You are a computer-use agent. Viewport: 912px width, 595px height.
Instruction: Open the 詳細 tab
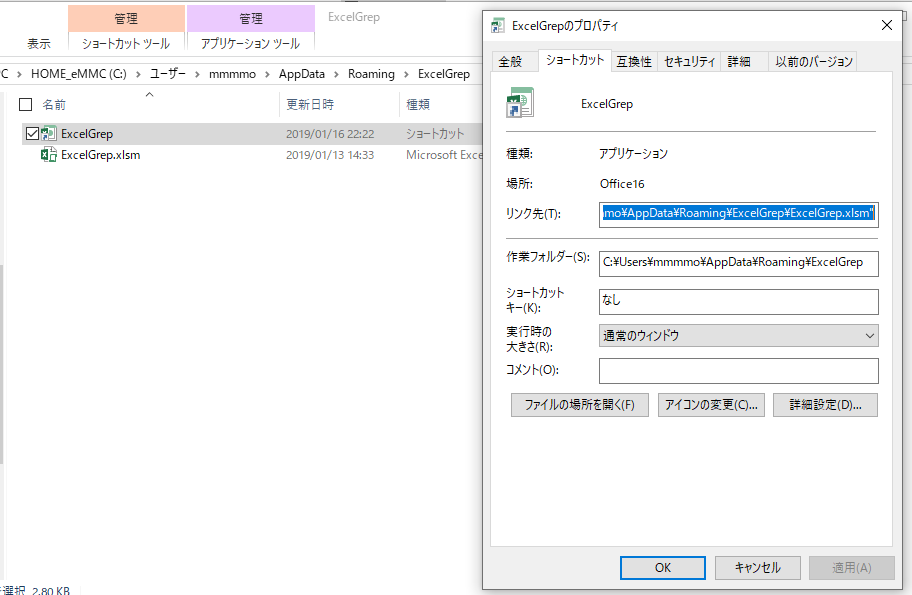click(x=739, y=62)
